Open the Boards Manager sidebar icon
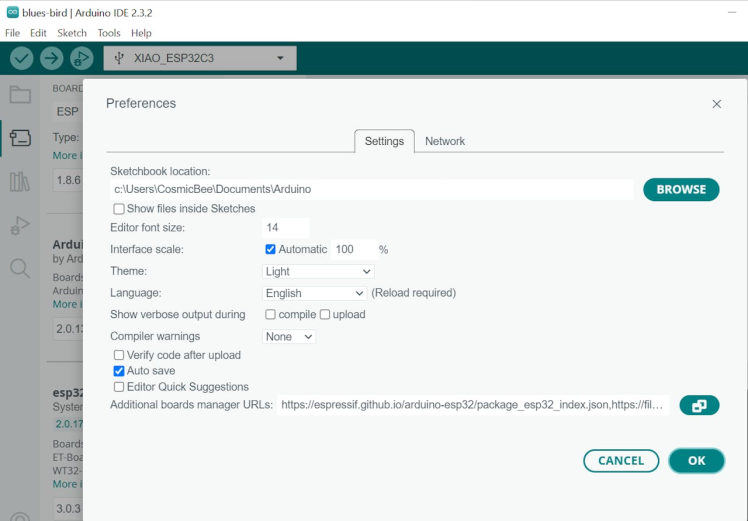Screen dimensions: 748x521 coord(20,138)
